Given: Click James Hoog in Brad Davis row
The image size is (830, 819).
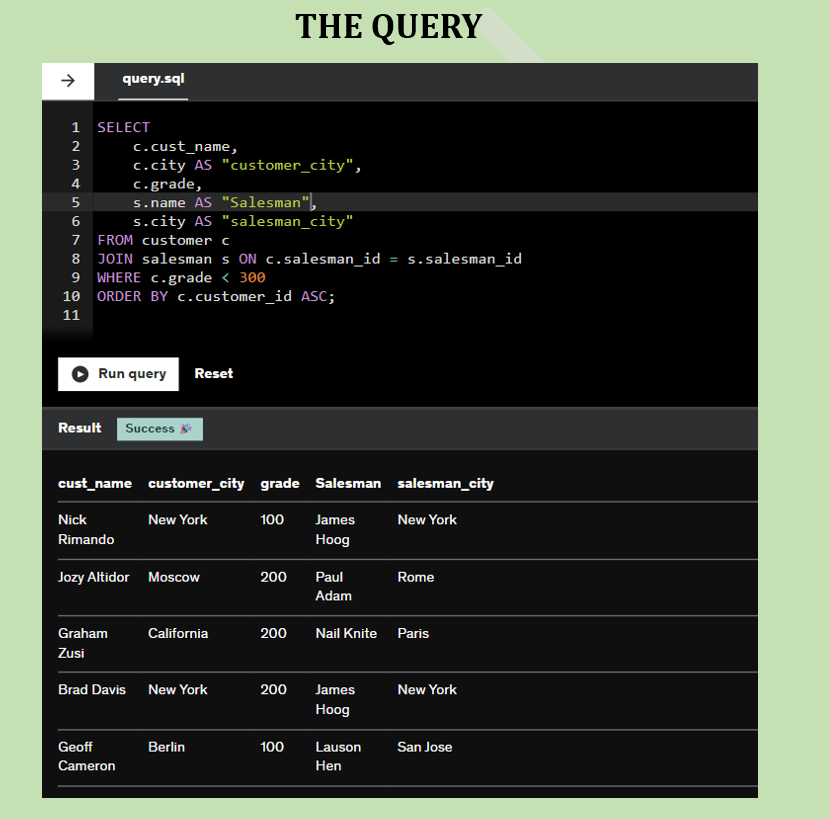Looking at the screenshot, I should click(335, 699).
